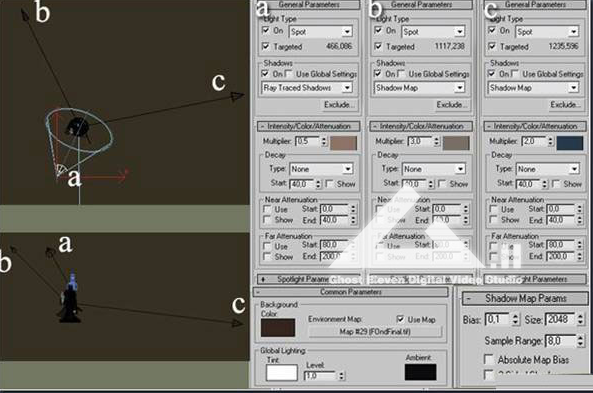593x393 pixels.
Task: Open Decay Type None dropdown under Multiplier 2,0
Action: (548, 169)
